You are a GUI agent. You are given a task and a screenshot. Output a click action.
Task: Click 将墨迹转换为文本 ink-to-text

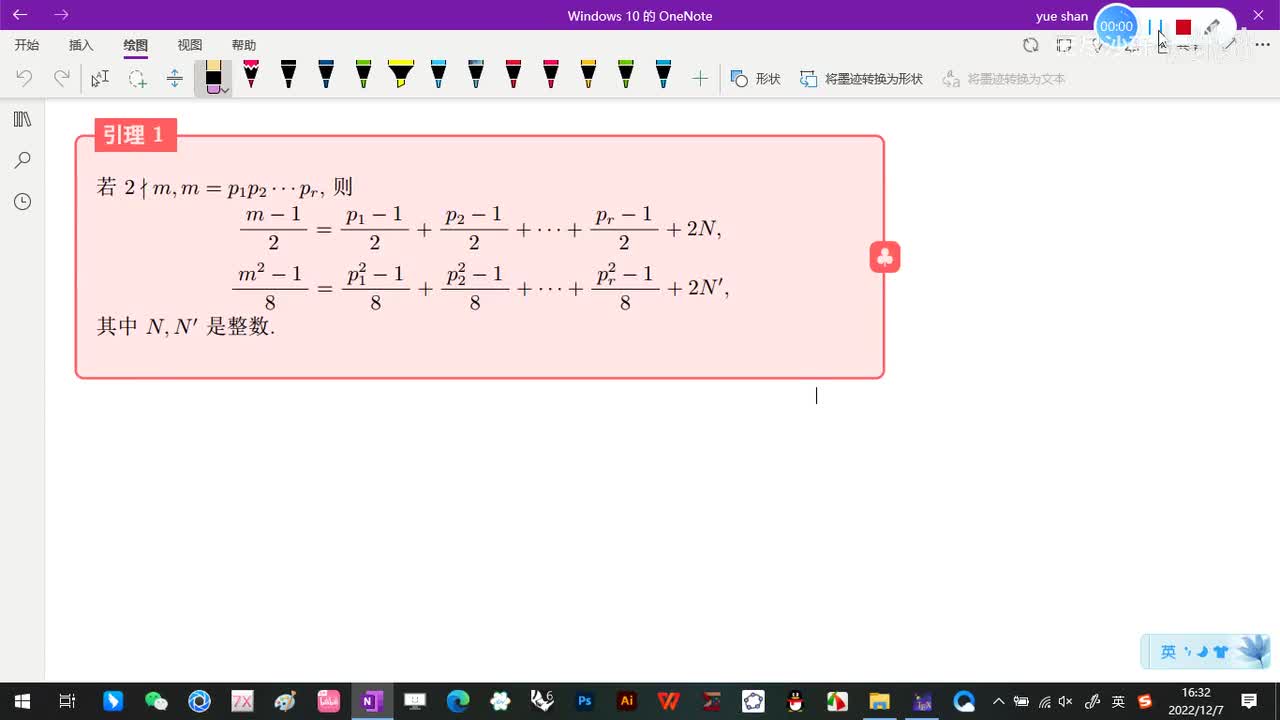tap(1004, 78)
